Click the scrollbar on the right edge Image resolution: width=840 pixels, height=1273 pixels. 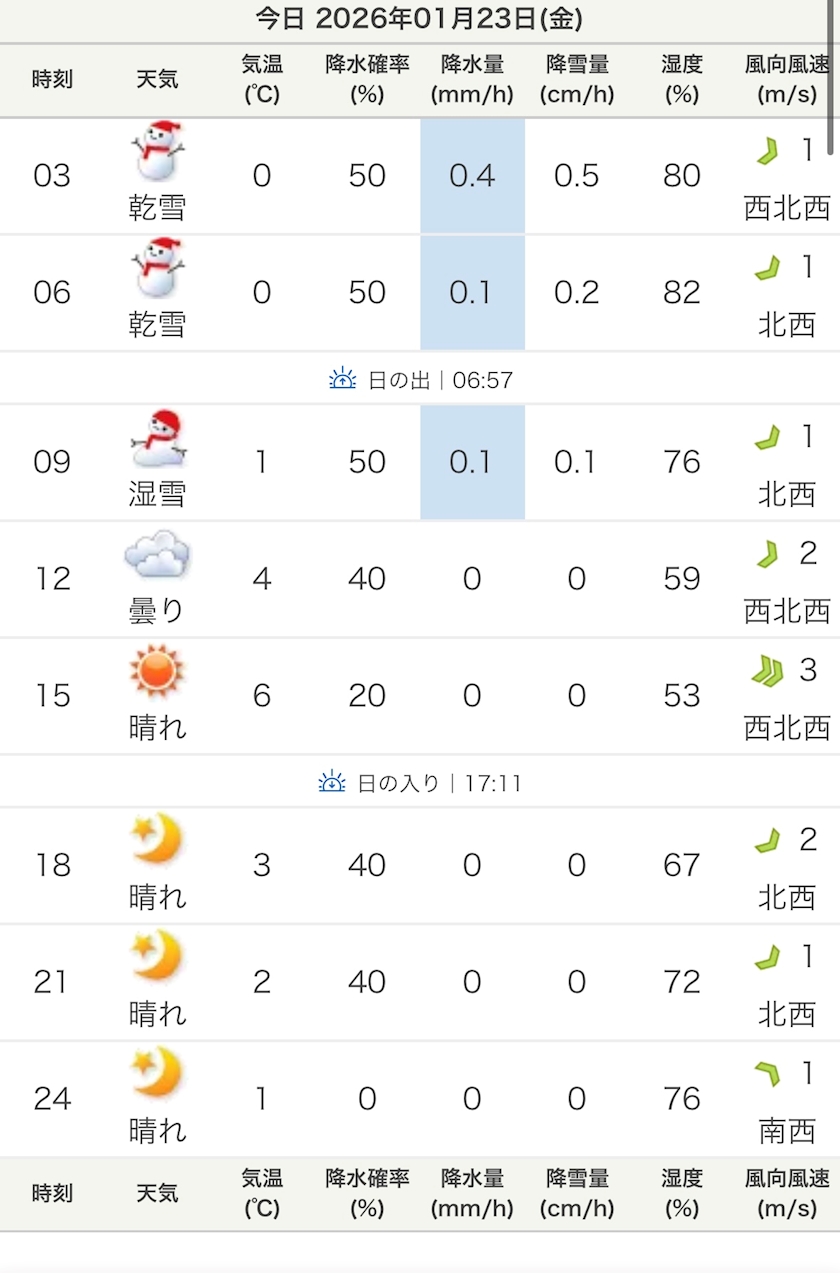tap(832, 80)
